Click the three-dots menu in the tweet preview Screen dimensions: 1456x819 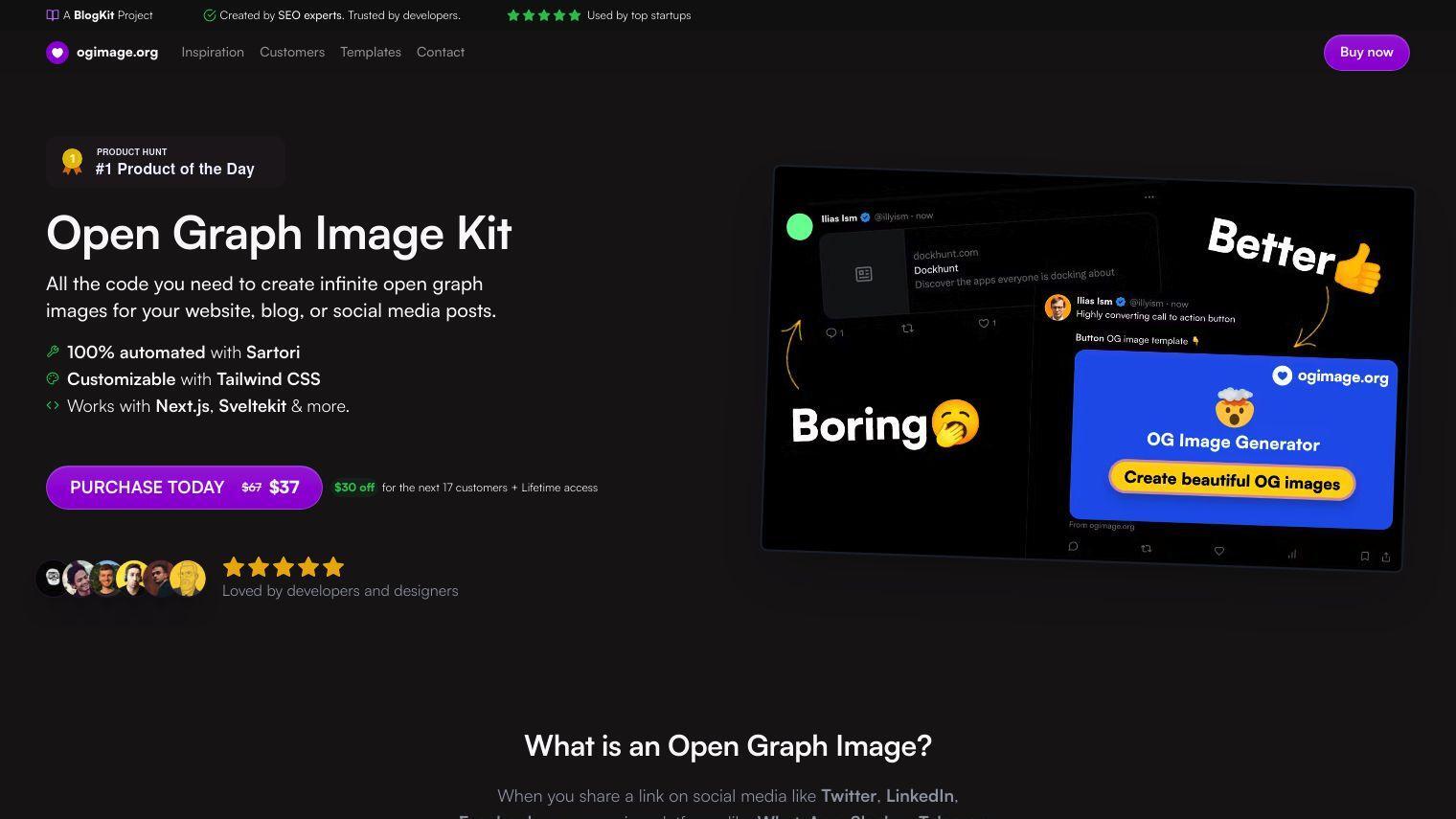1149,197
